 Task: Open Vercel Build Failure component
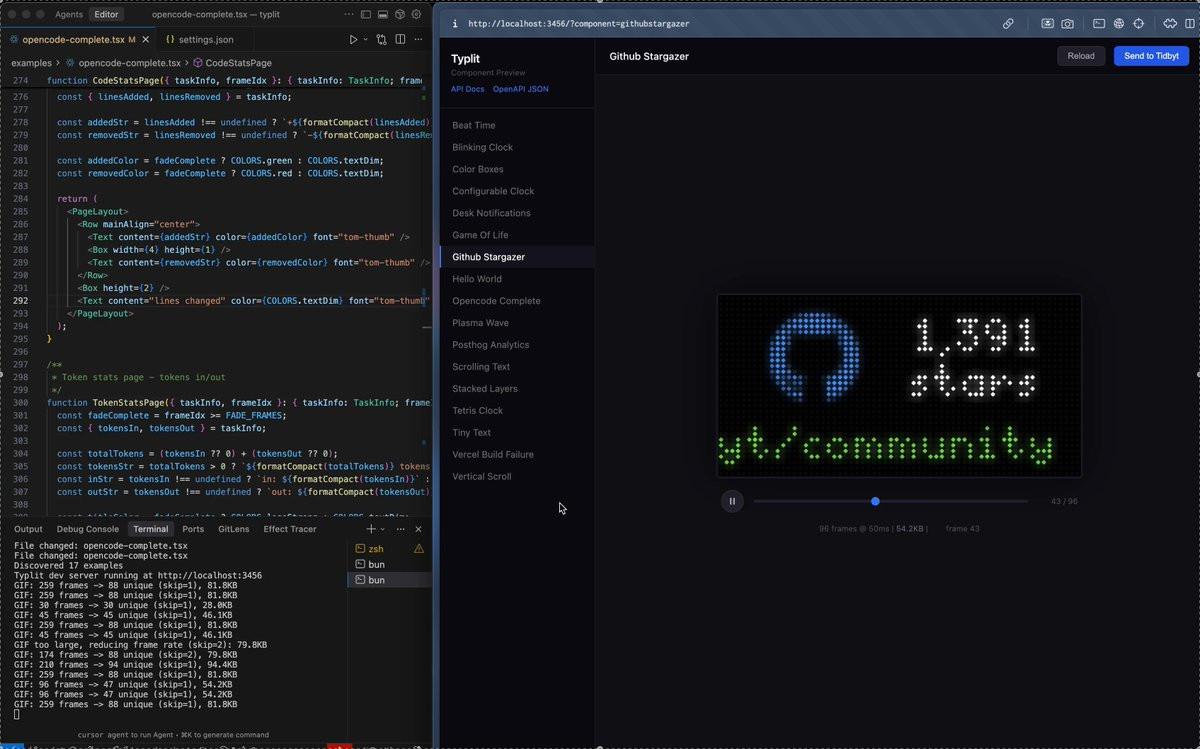(518, 455)
